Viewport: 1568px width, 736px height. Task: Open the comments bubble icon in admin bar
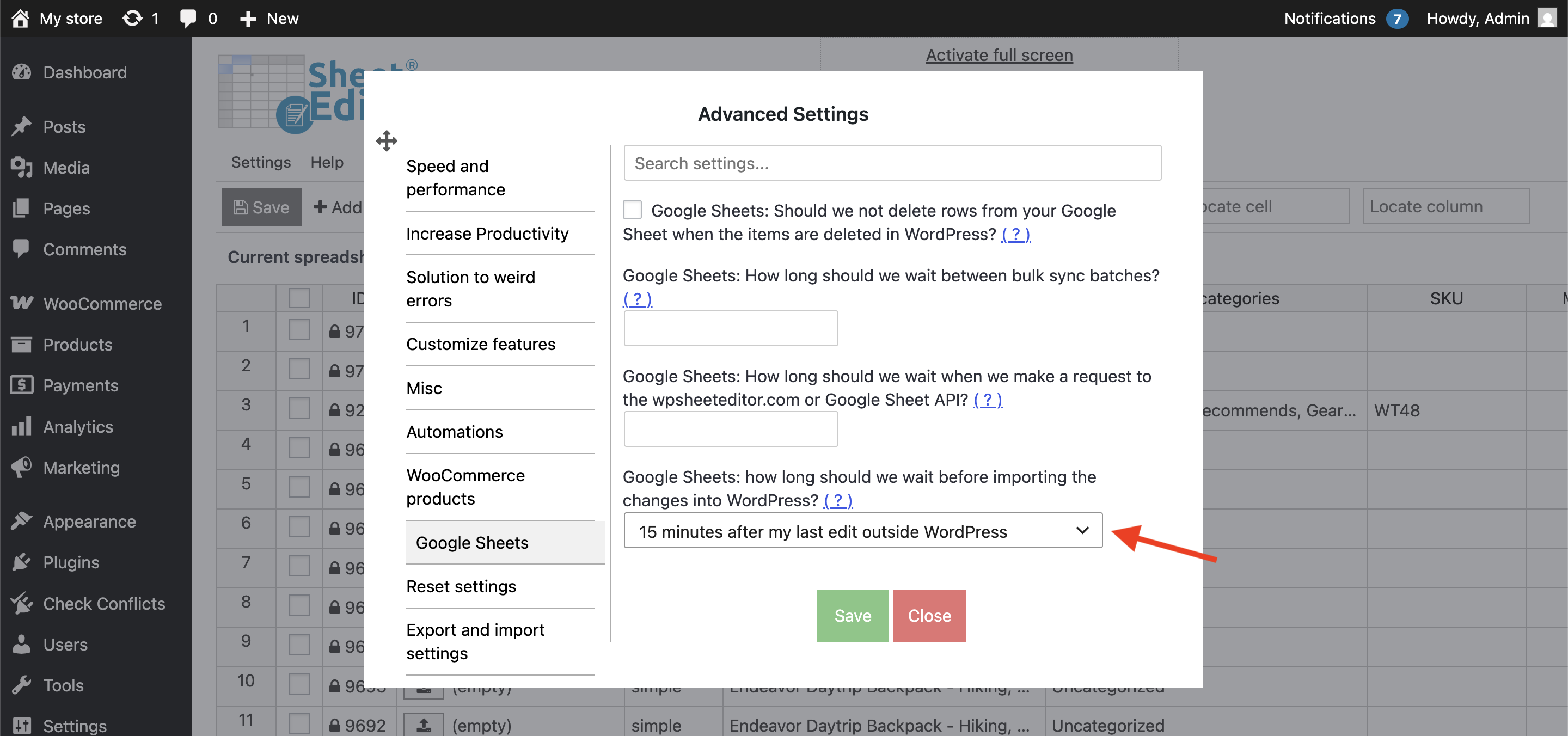pos(188,19)
